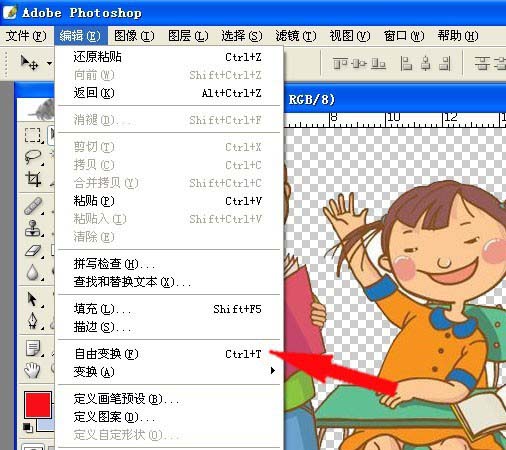Open the 视图(V) menu
506x450 pixels.
[x=350, y=36]
